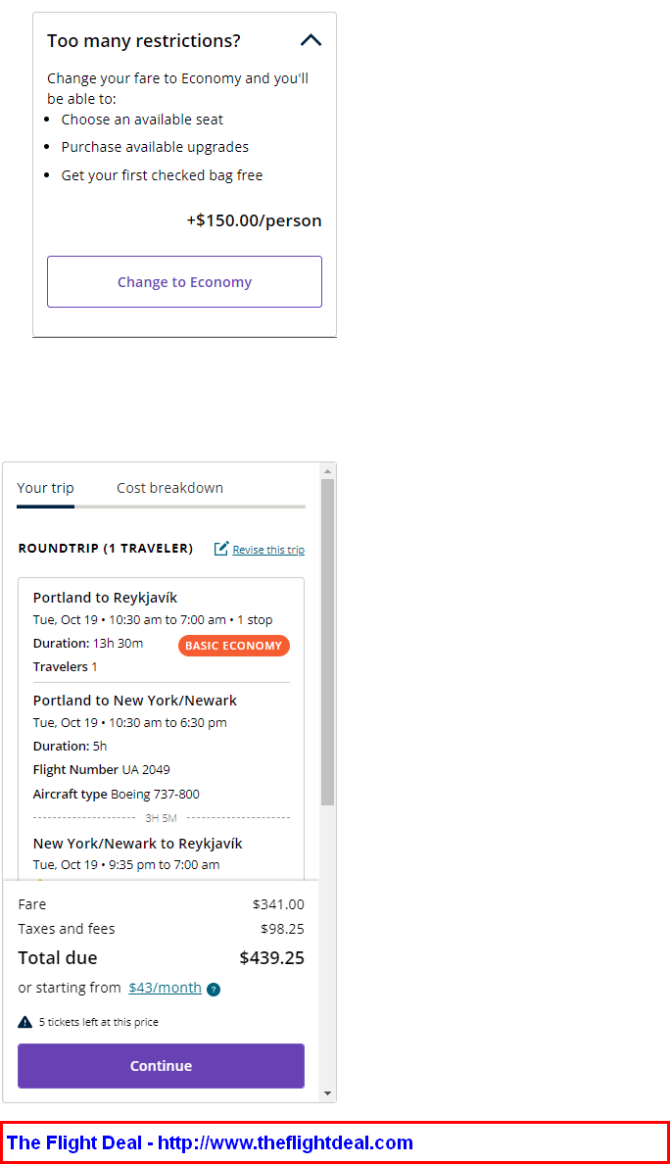Select the Your trip tab
Image resolution: width=670 pixels, height=1164 pixels.
[45, 488]
